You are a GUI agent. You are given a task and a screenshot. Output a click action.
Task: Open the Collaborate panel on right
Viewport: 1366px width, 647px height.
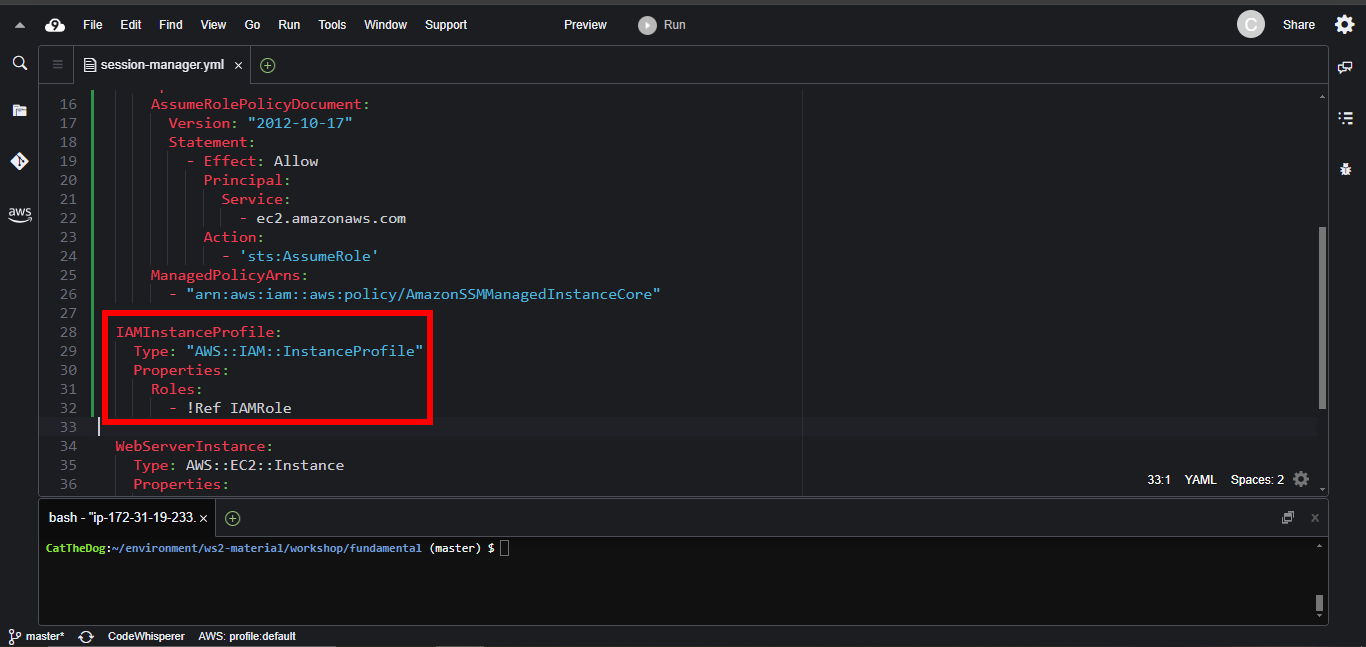[x=1345, y=67]
